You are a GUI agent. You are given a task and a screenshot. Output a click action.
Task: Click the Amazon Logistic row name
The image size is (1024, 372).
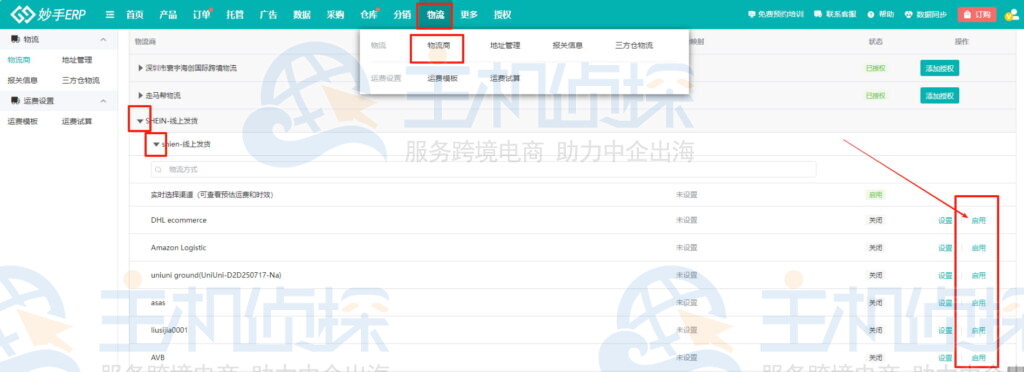(178, 248)
